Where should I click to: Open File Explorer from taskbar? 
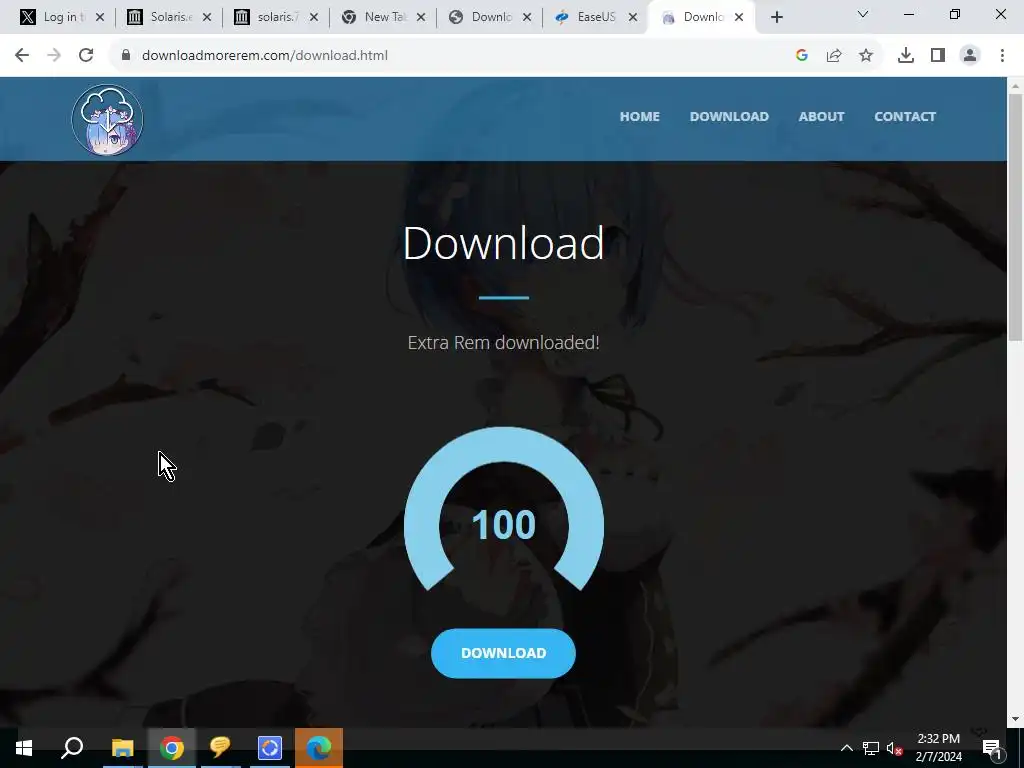pyautogui.click(x=122, y=748)
